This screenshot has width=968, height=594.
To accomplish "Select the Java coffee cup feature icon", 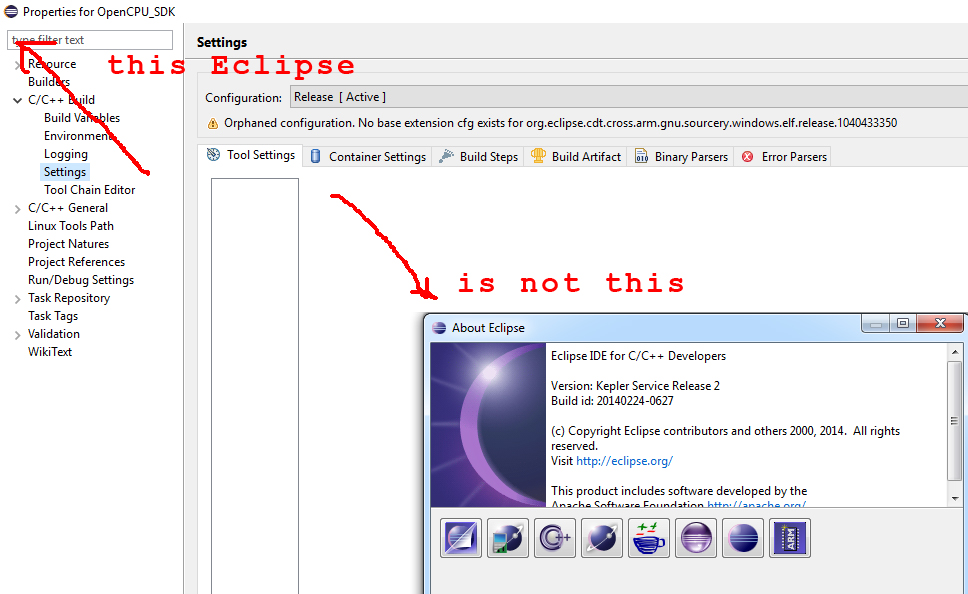I will tap(648, 537).
